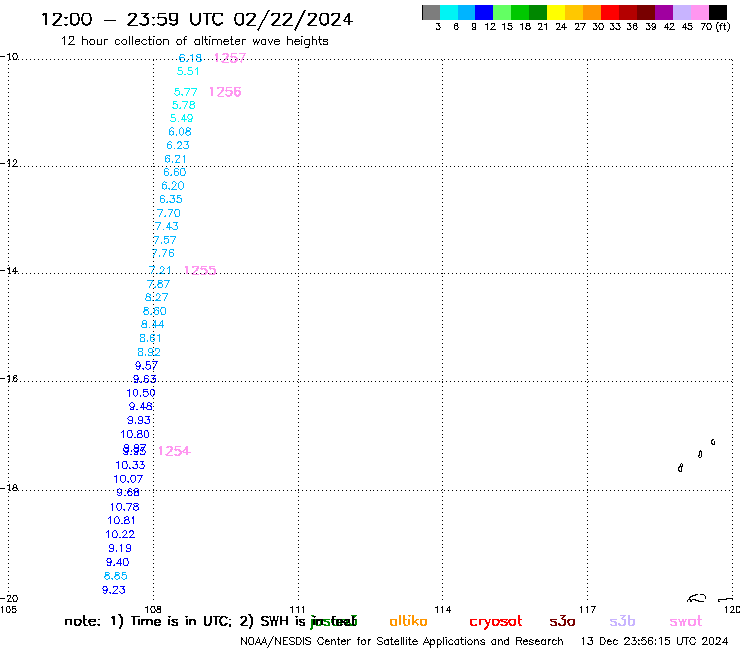
Task: Click the dark red s3a label
Action: tap(562, 622)
